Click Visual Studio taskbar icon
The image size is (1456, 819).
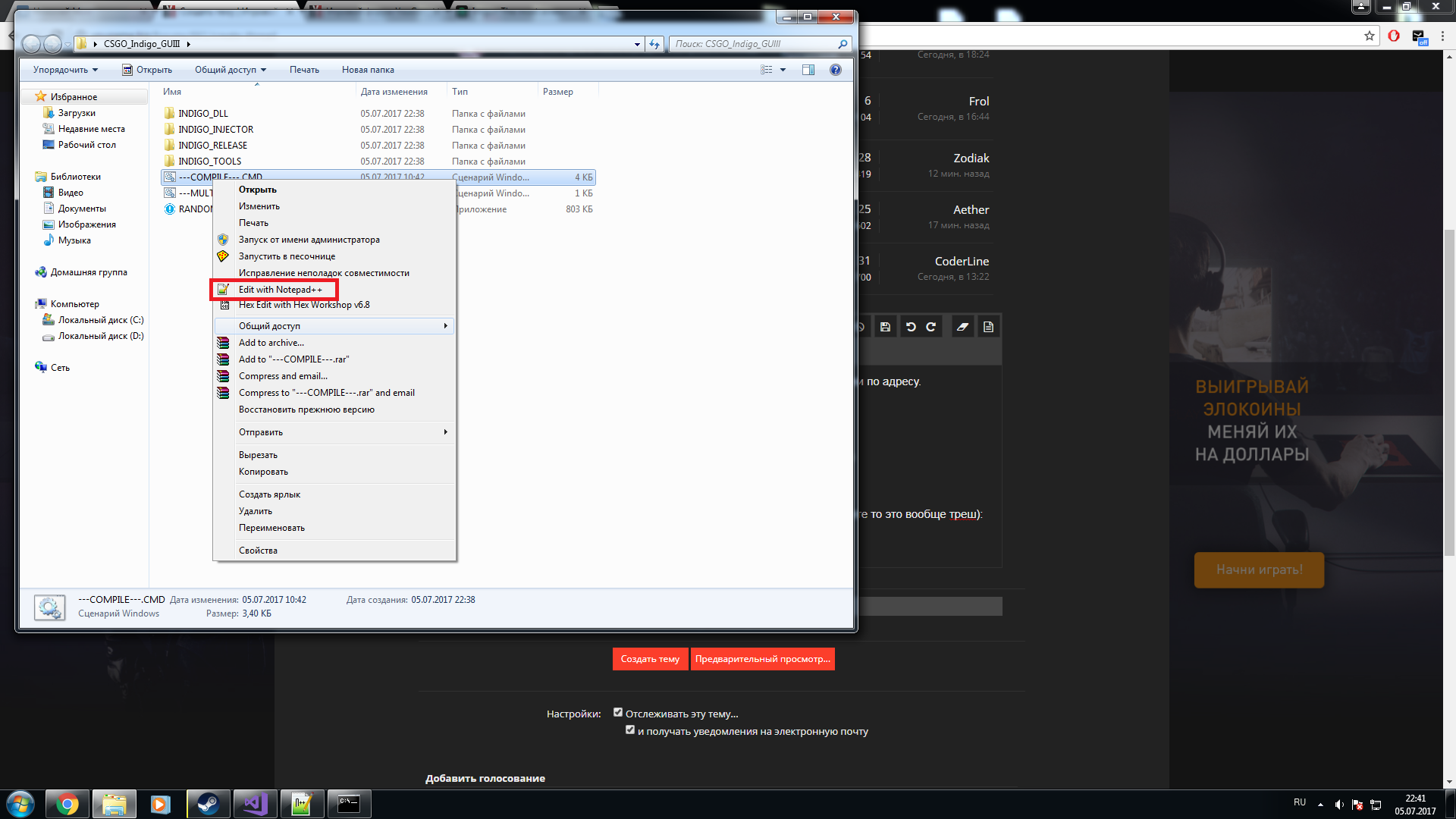(x=255, y=804)
